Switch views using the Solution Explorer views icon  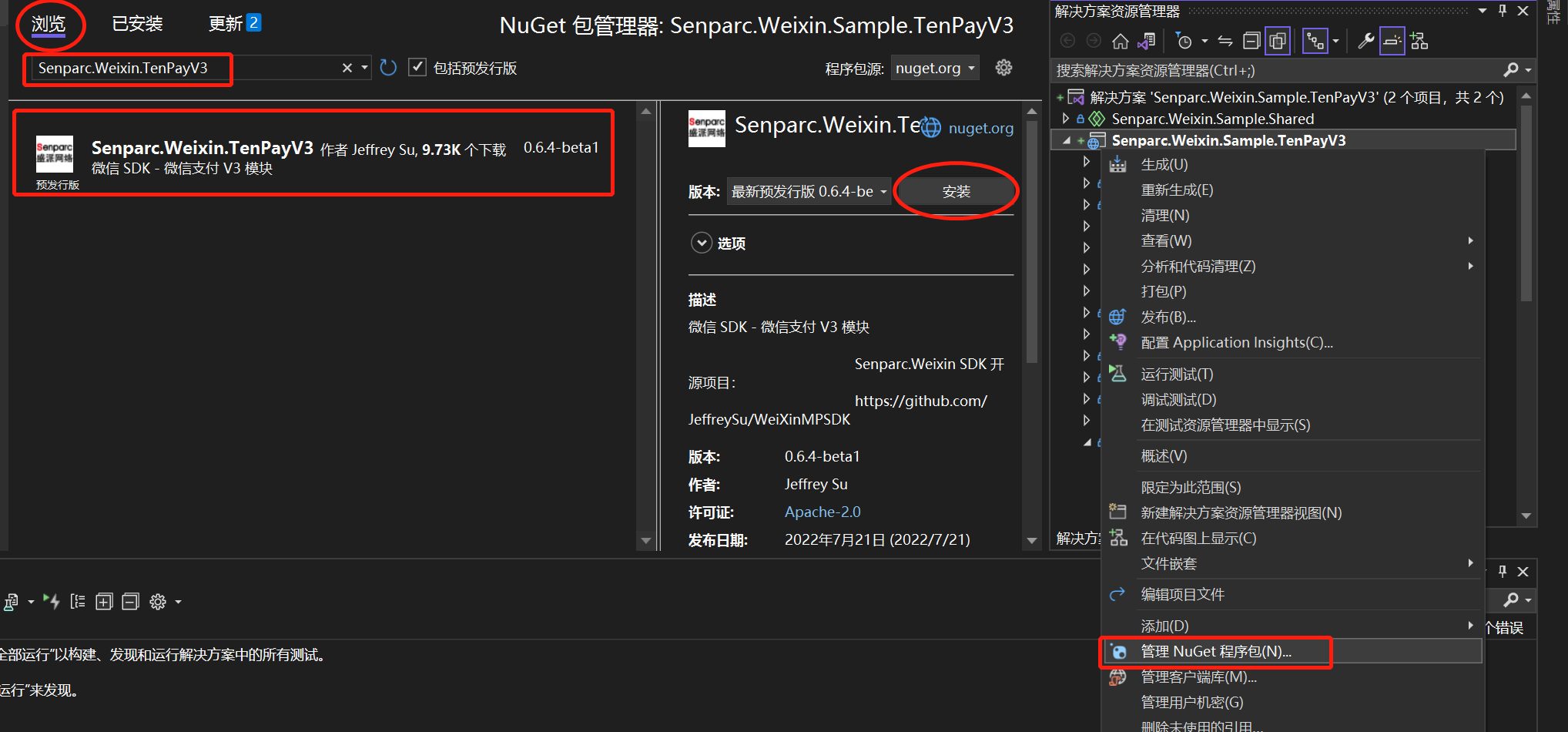pyautogui.click(x=1147, y=41)
